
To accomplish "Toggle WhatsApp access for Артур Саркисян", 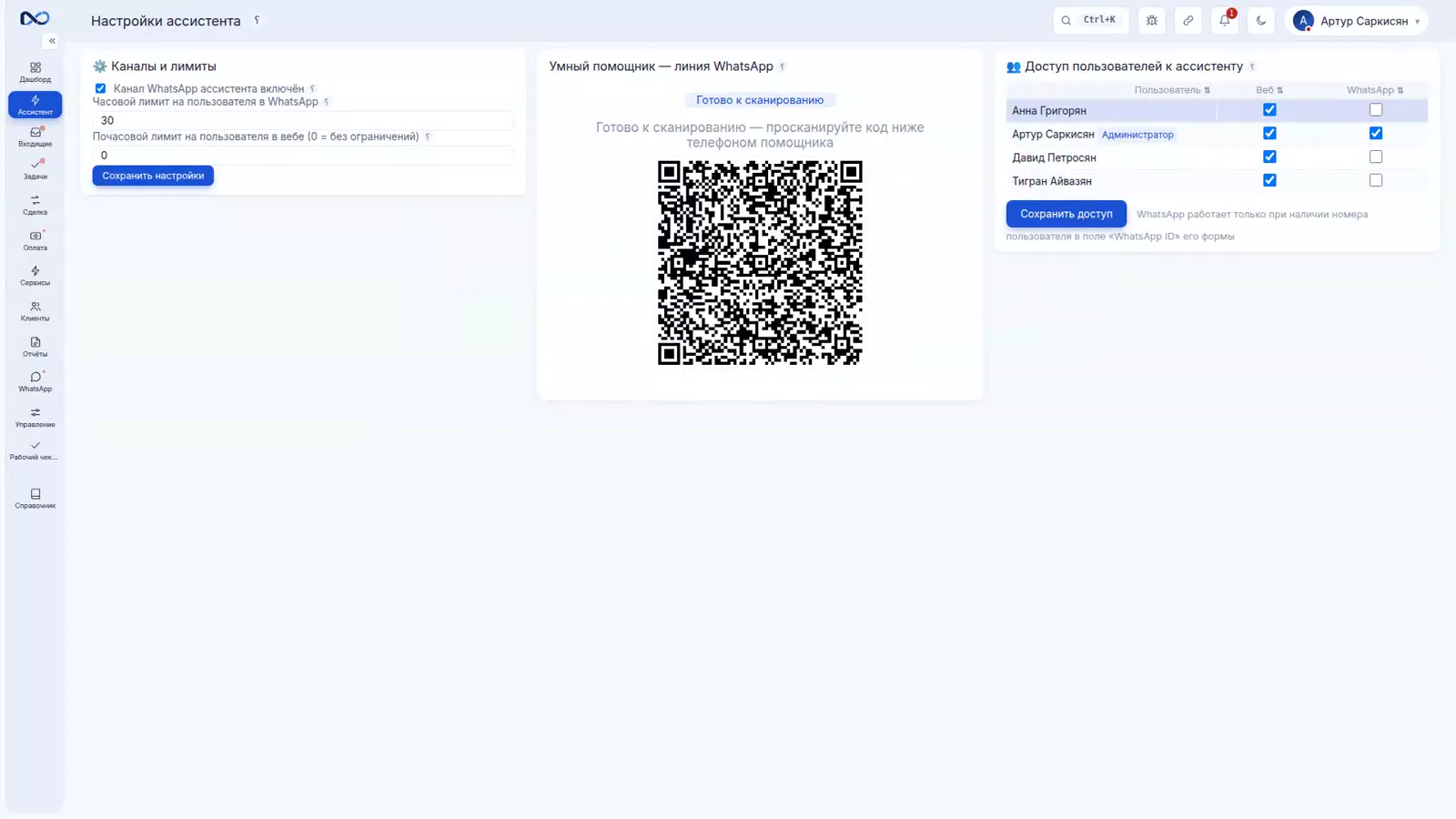I will [x=1376, y=134].
